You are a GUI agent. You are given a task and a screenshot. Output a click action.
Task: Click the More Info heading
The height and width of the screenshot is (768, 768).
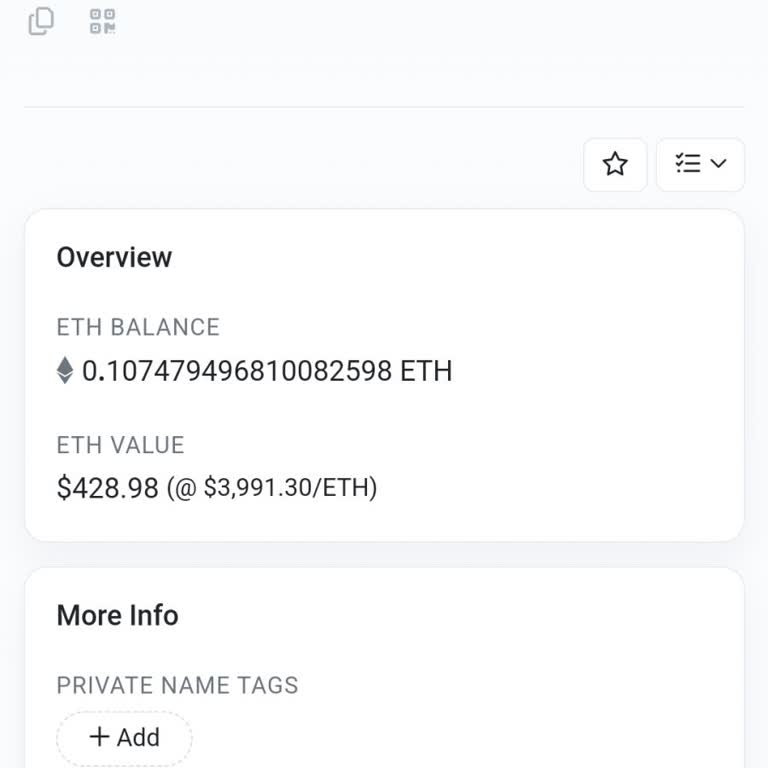(118, 615)
